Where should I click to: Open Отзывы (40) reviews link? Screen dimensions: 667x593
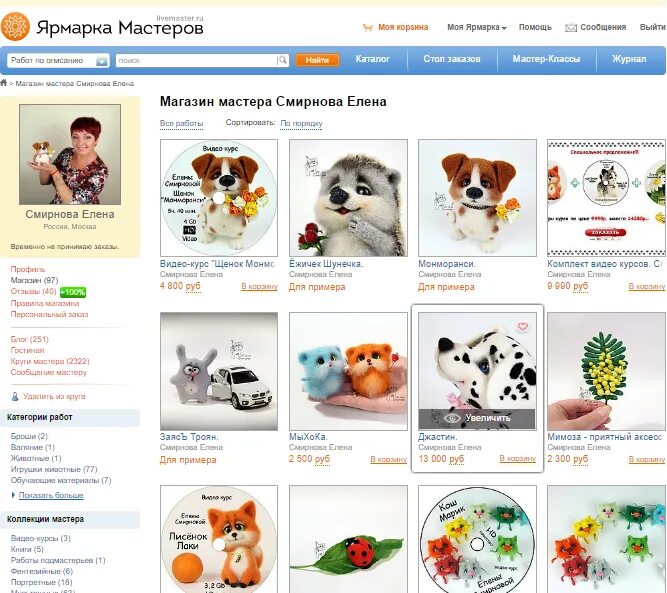click(x=33, y=291)
